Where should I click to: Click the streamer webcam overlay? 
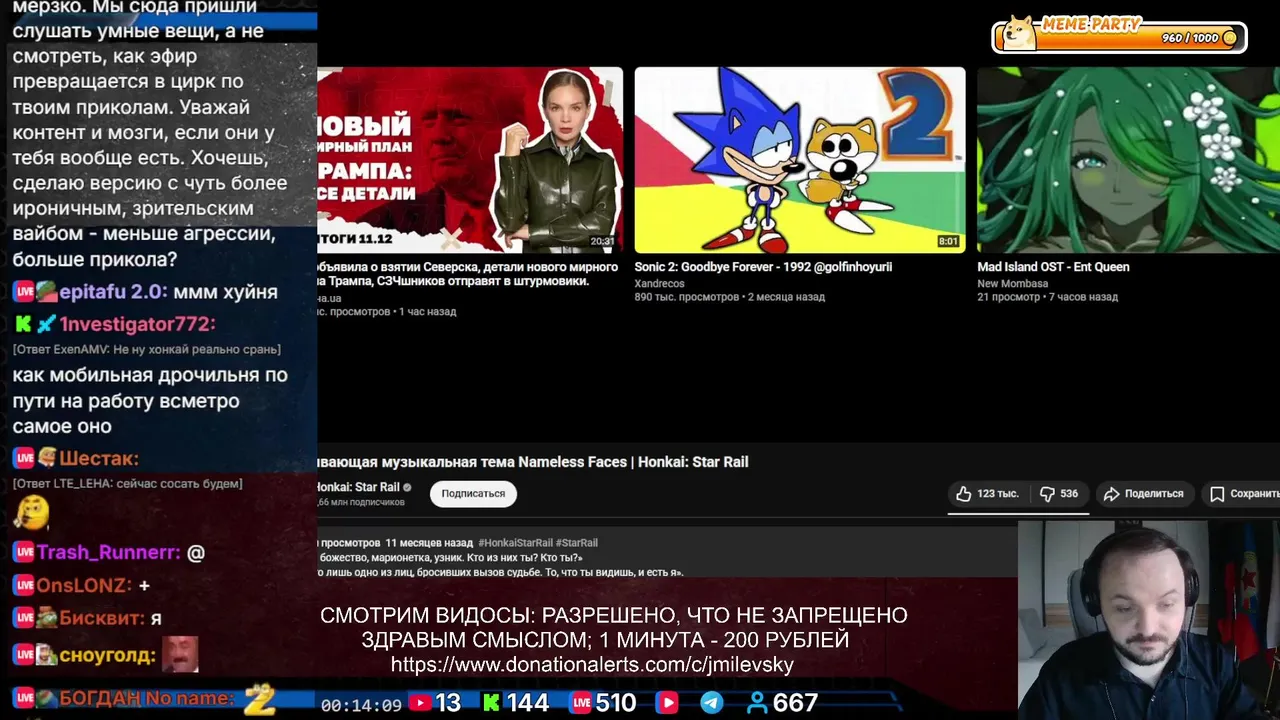click(1149, 620)
